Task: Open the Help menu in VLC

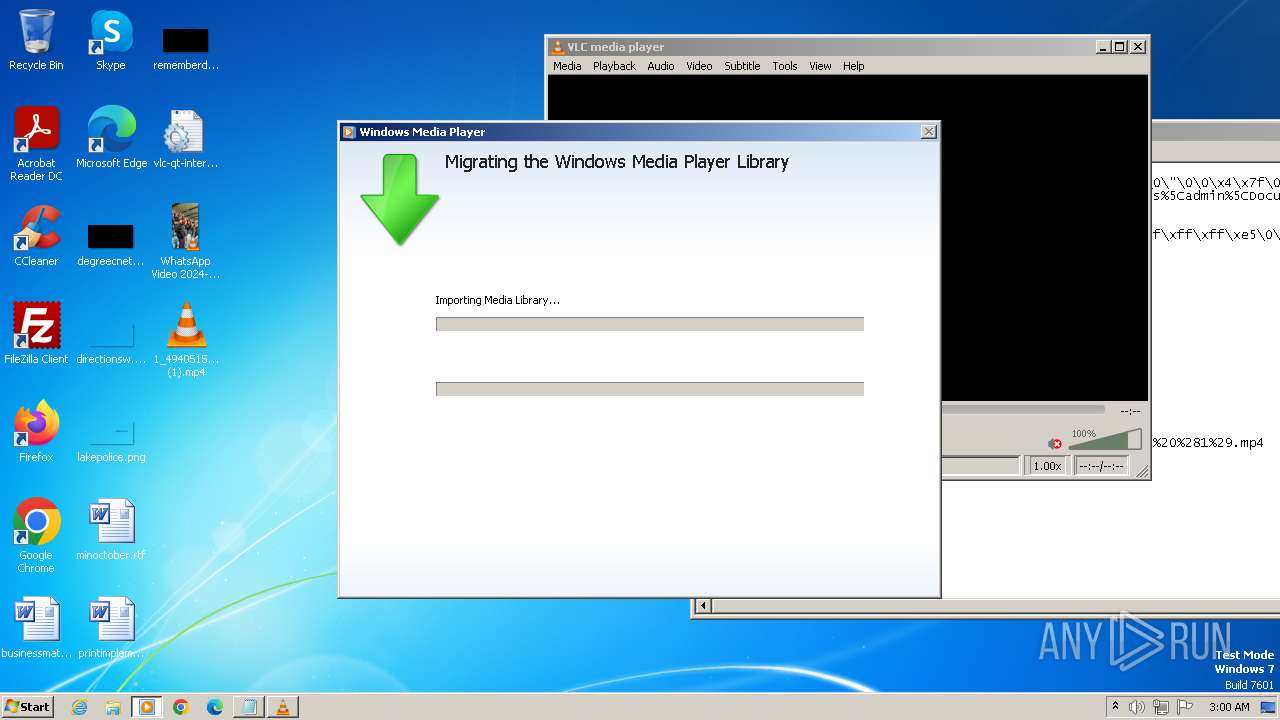Action: point(853,66)
